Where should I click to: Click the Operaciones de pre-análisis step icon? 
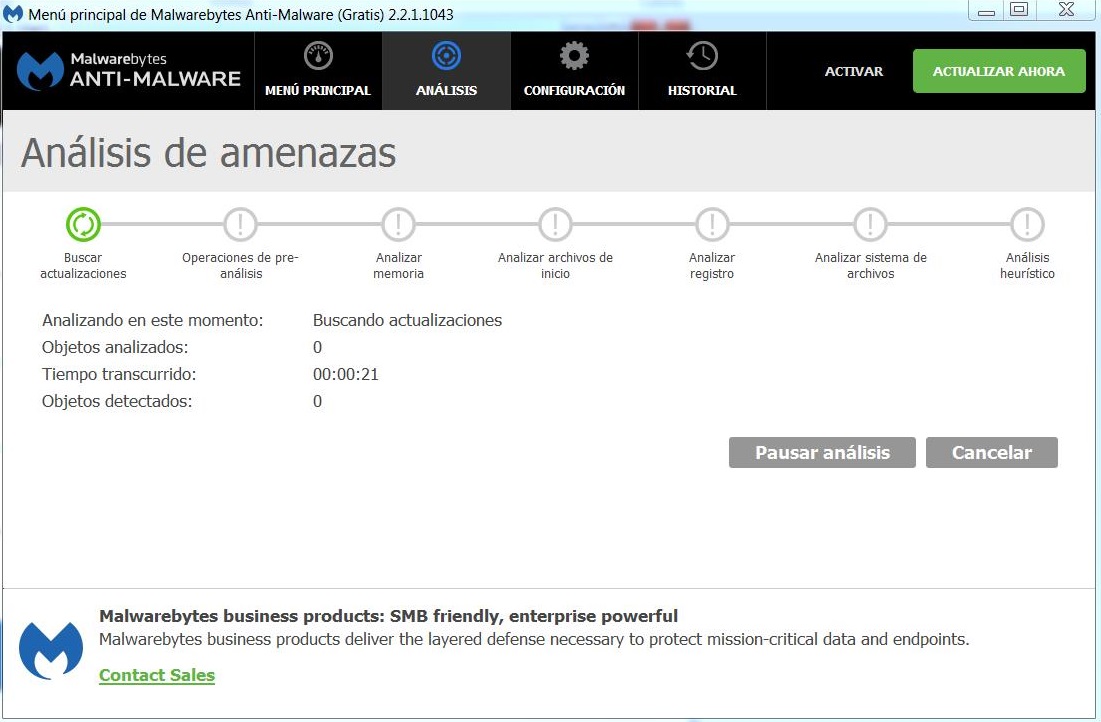[x=240, y=225]
